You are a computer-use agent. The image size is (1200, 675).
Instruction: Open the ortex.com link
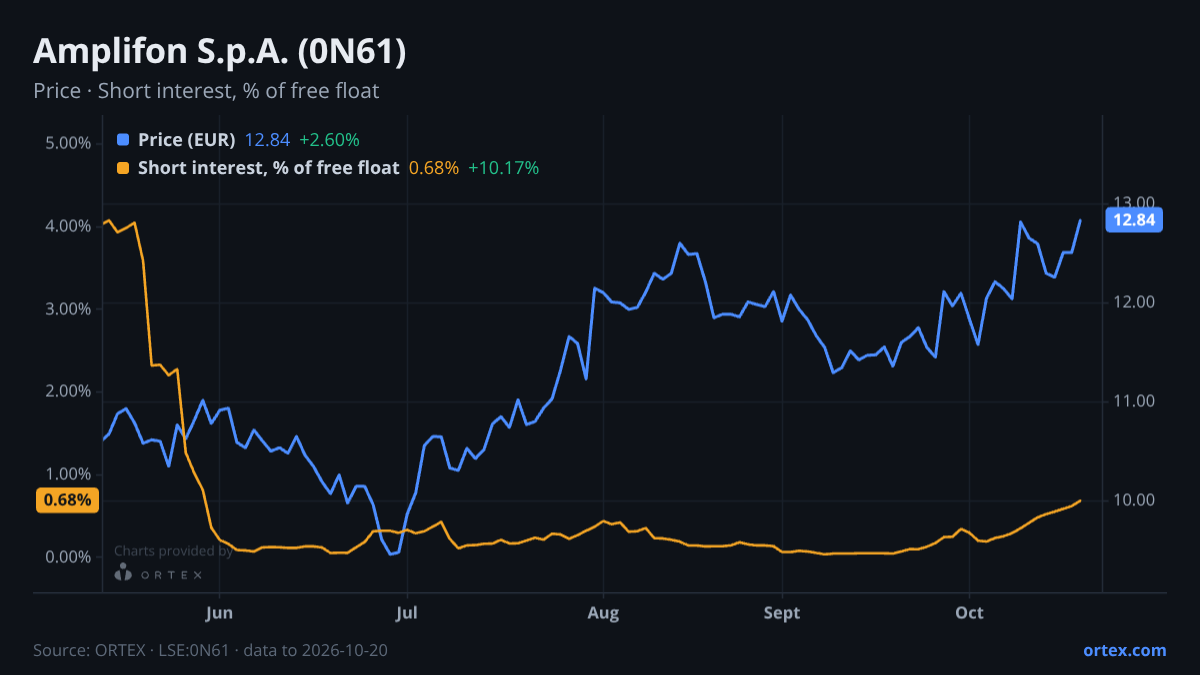(x=1124, y=650)
